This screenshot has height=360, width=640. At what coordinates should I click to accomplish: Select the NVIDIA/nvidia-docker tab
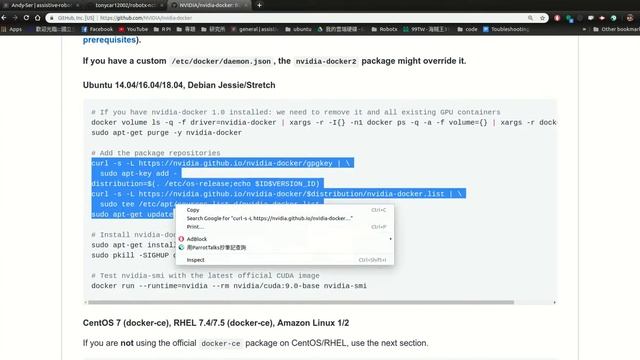[208, 5]
